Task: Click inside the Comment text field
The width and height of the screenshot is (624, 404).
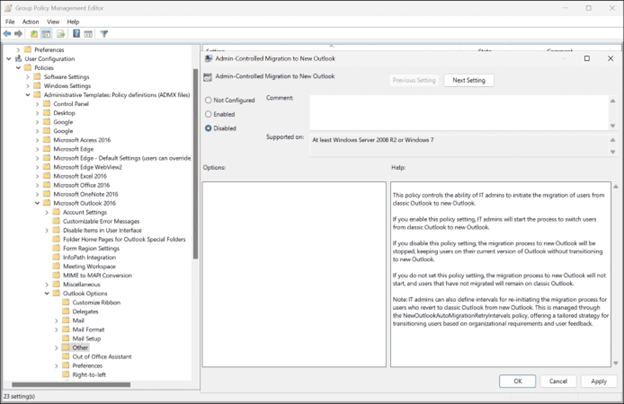Action: click(459, 113)
